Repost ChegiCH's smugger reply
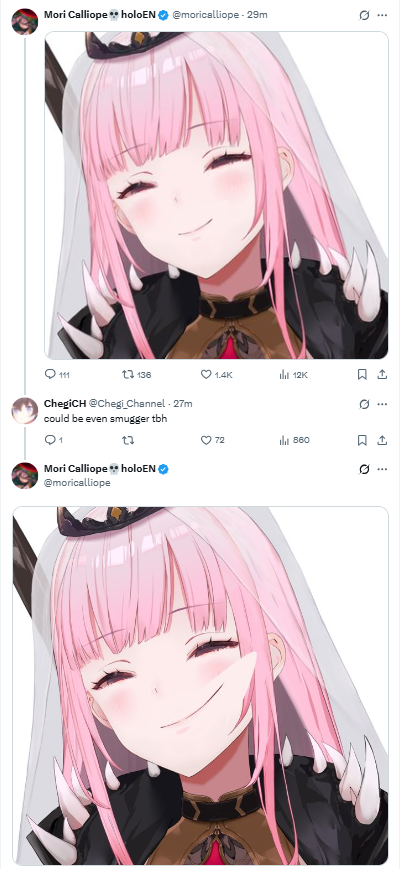 (x=128, y=440)
